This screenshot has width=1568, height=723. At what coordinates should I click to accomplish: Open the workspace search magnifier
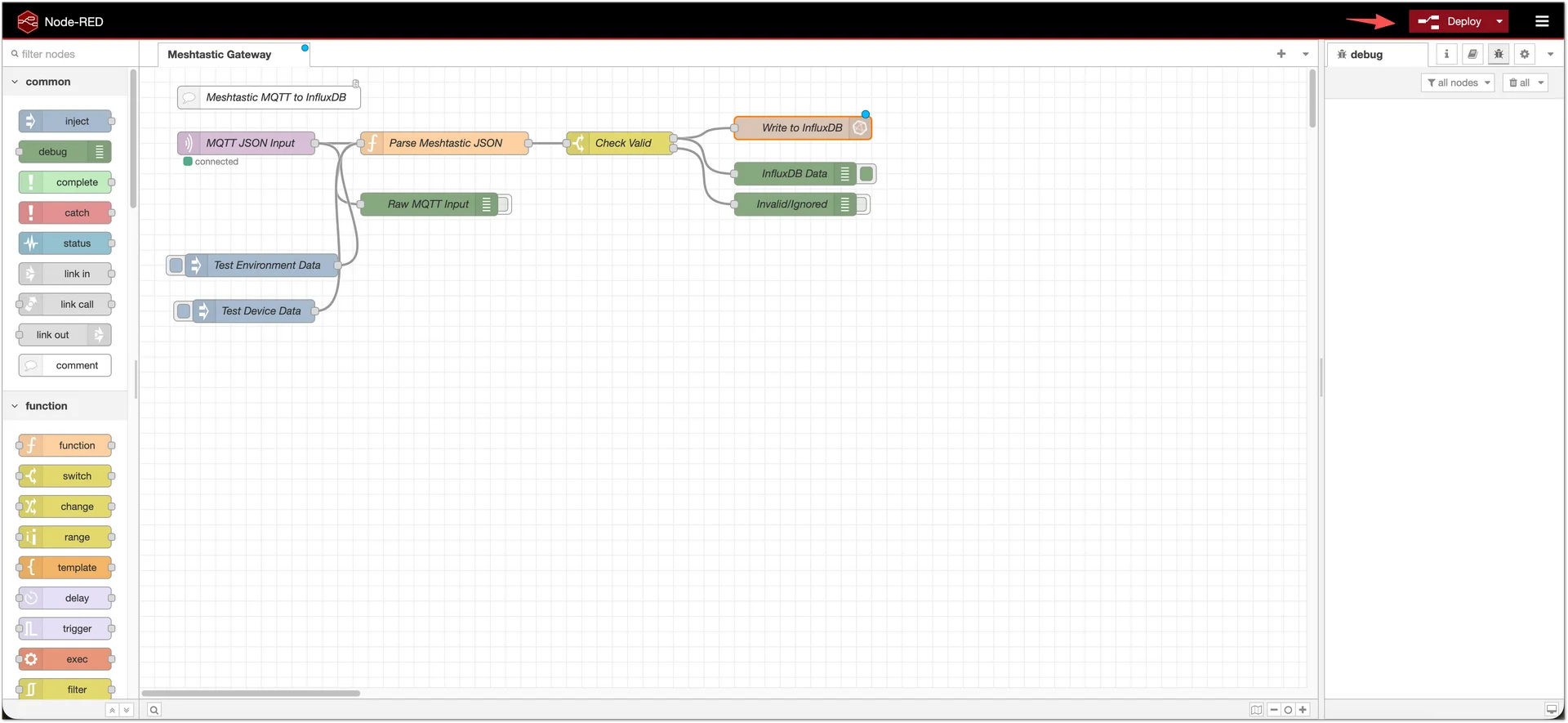pos(154,710)
